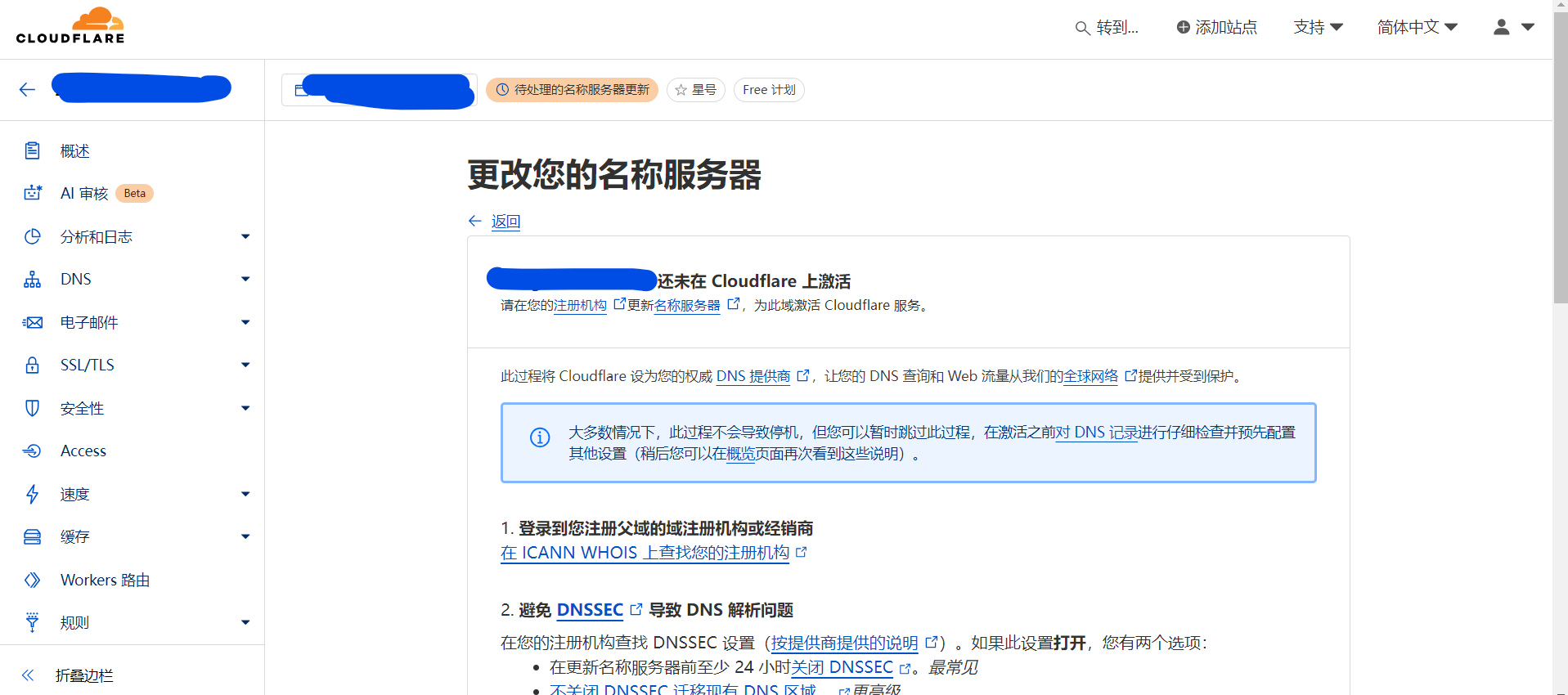1568x695 pixels.
Task: Click the left arrow beside 返回
Action: 475,221
